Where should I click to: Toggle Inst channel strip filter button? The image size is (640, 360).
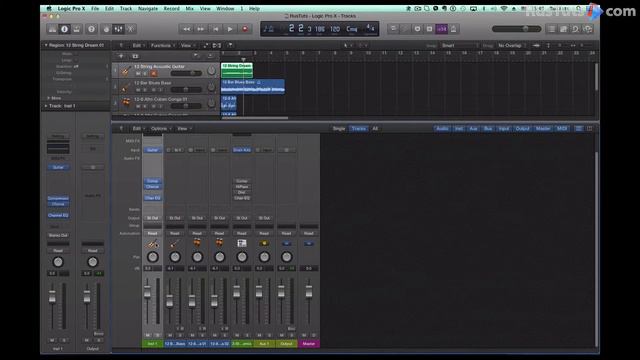pyautogui.click(x=459, y=129)
